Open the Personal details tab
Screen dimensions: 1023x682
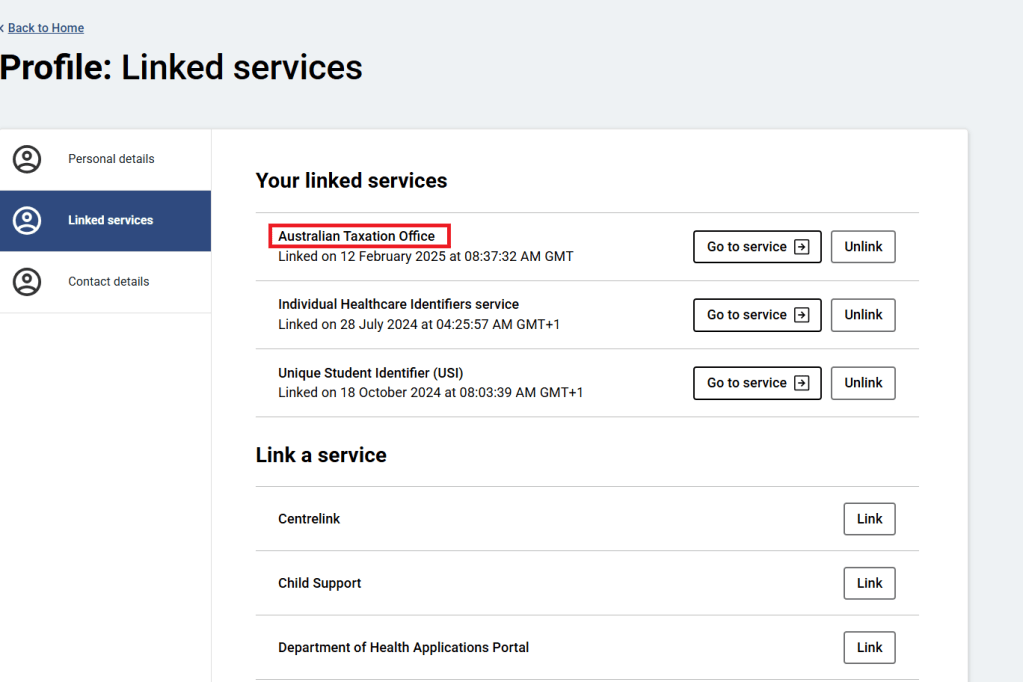coord(111,159)
